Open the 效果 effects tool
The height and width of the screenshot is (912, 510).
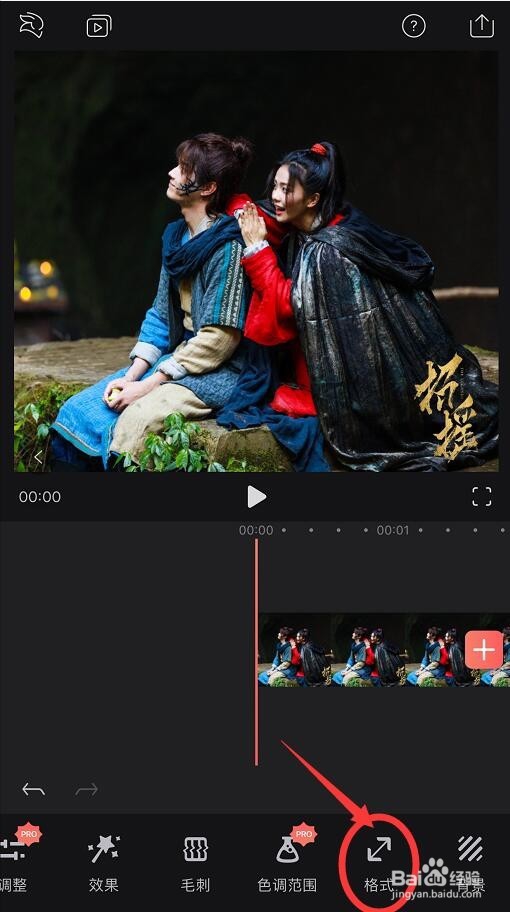tap(104, 864)
